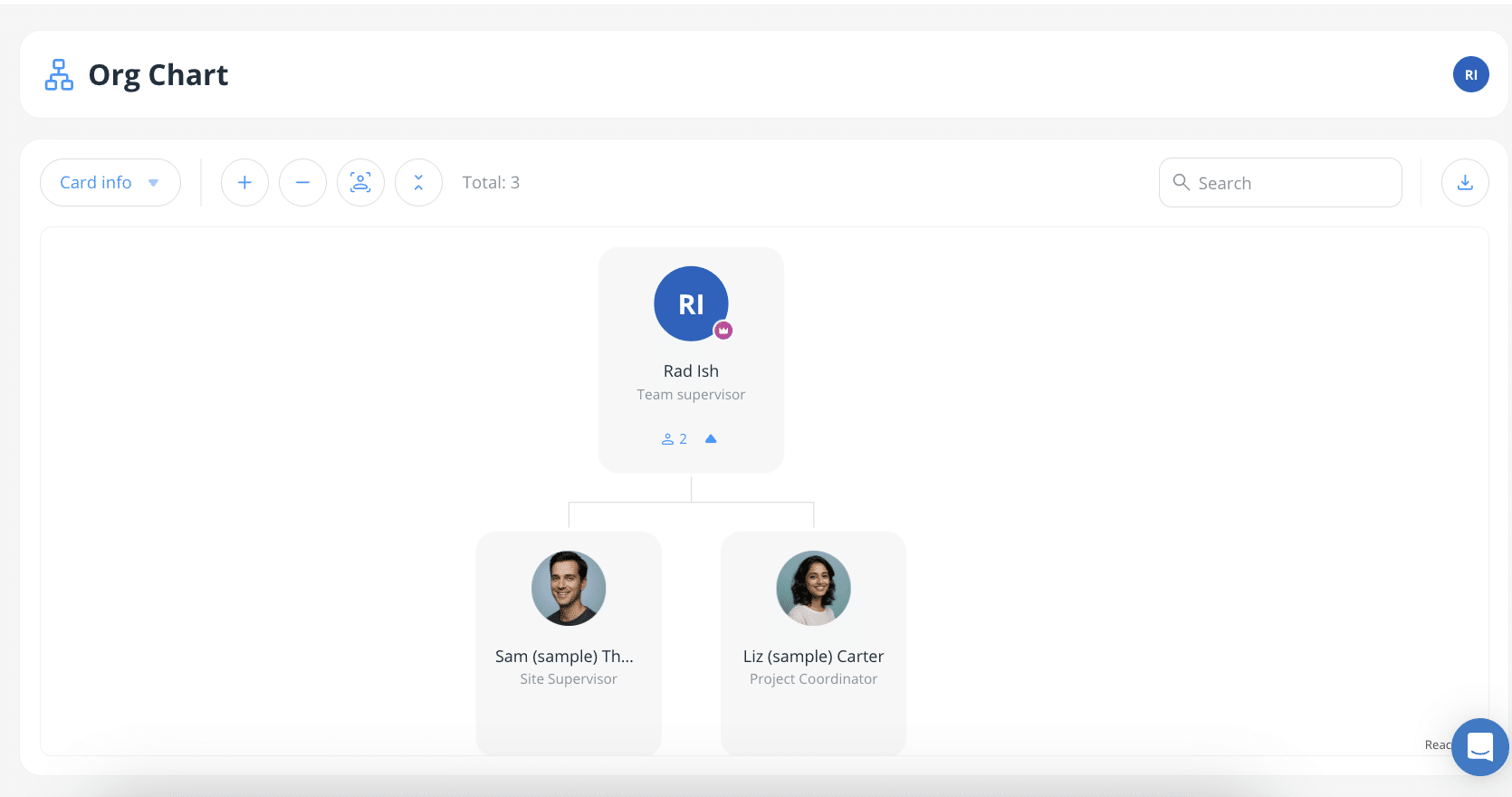
Task: Click the name Sam (sample) Th...
Action: point(564,657)
